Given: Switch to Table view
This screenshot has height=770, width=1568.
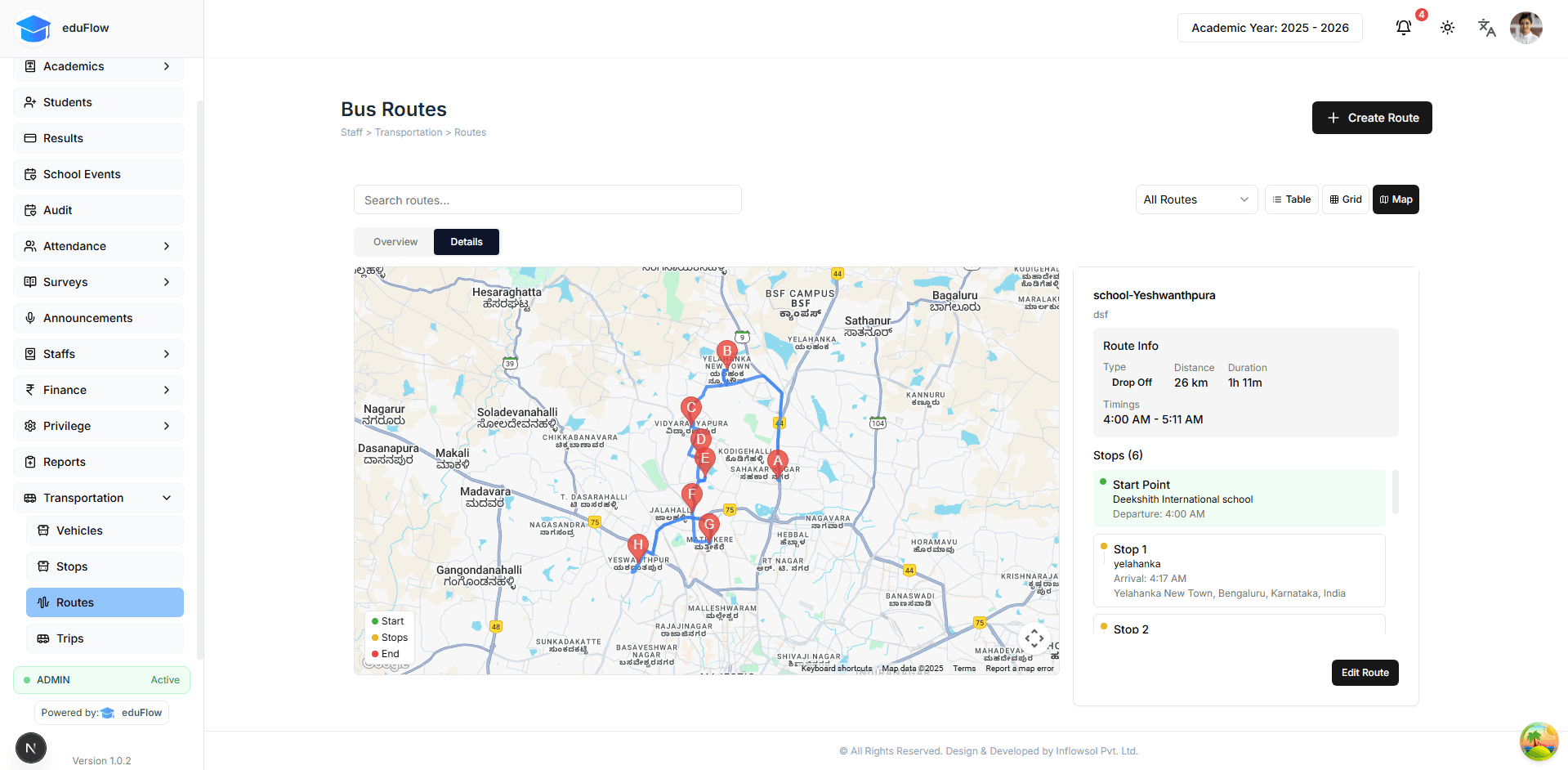Looking at the screenshot, I should pyautogui.click(x=1291, y=199).
